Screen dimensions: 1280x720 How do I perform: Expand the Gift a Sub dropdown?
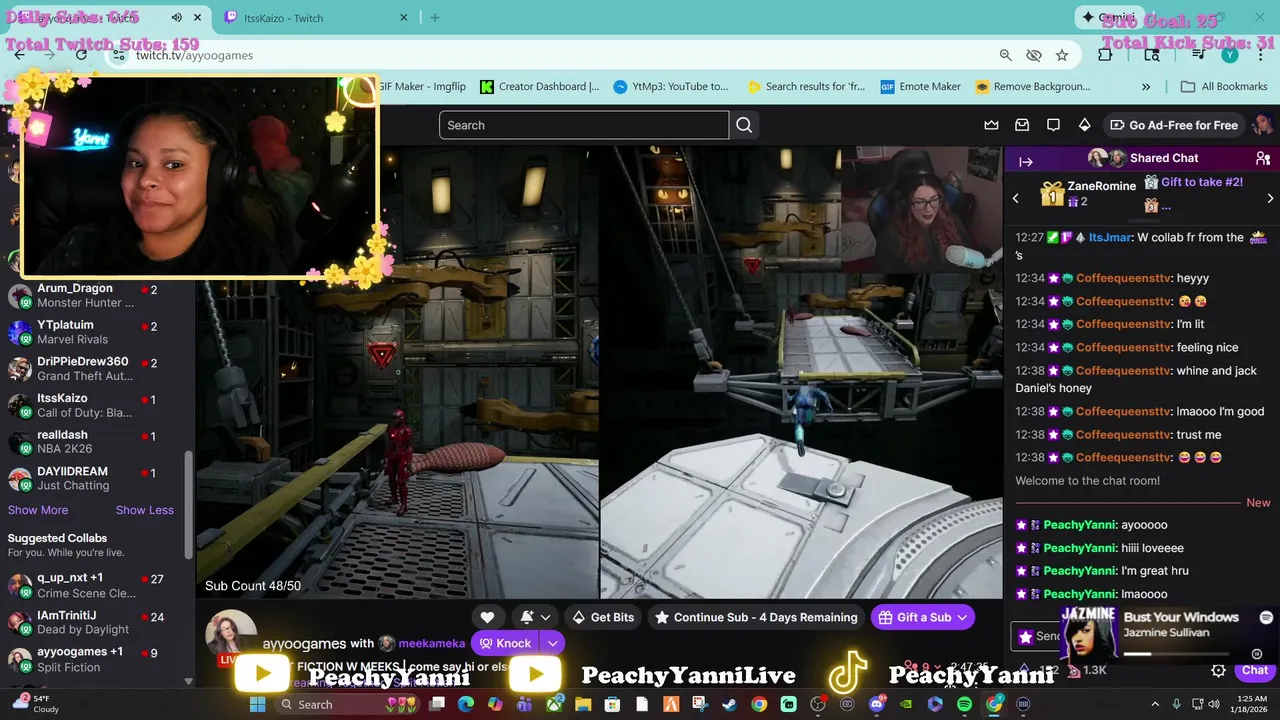point(962,617)
